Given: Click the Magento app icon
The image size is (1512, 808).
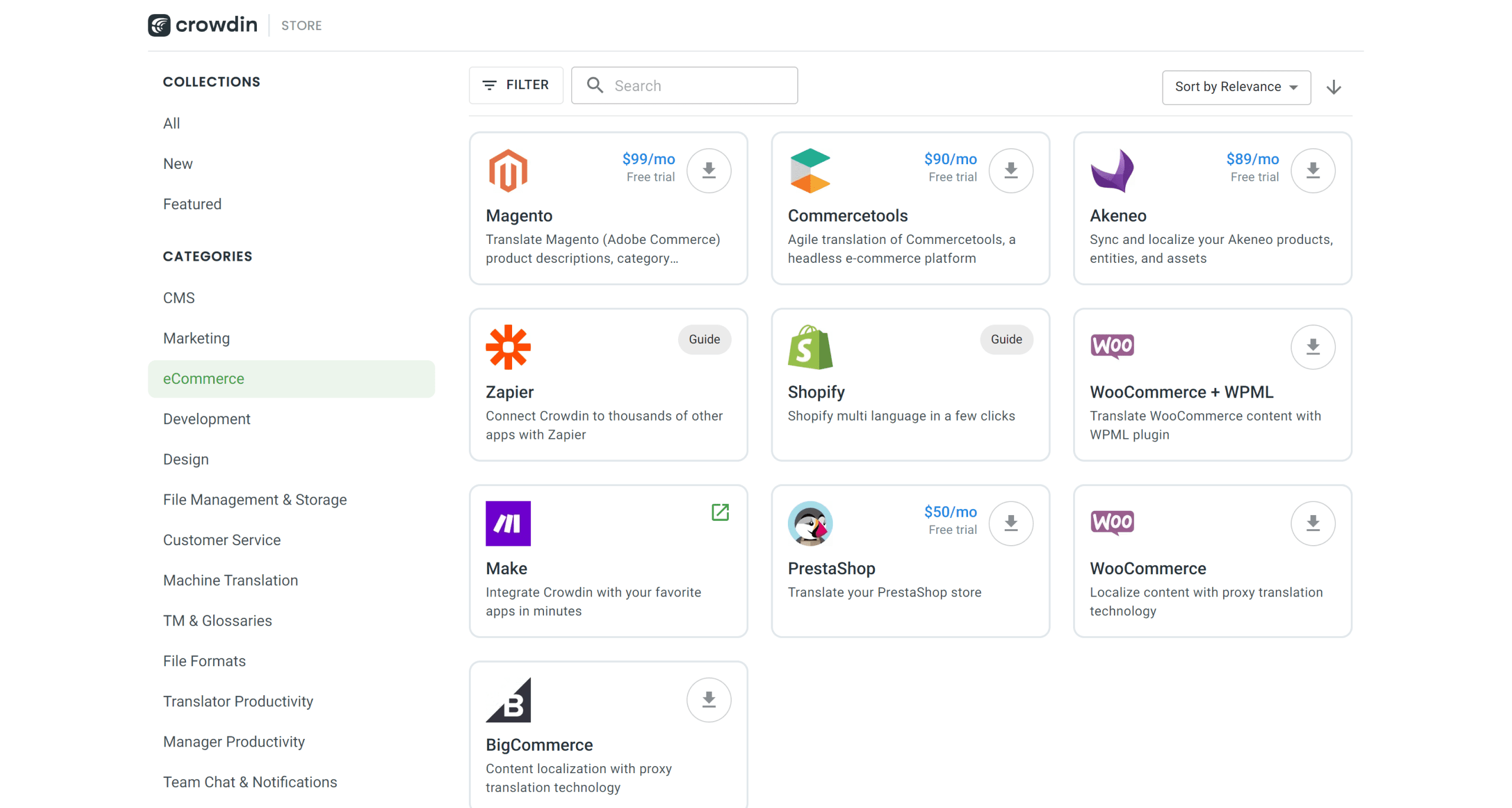Looking at the screenshot, I should click(x=508, y=172).
